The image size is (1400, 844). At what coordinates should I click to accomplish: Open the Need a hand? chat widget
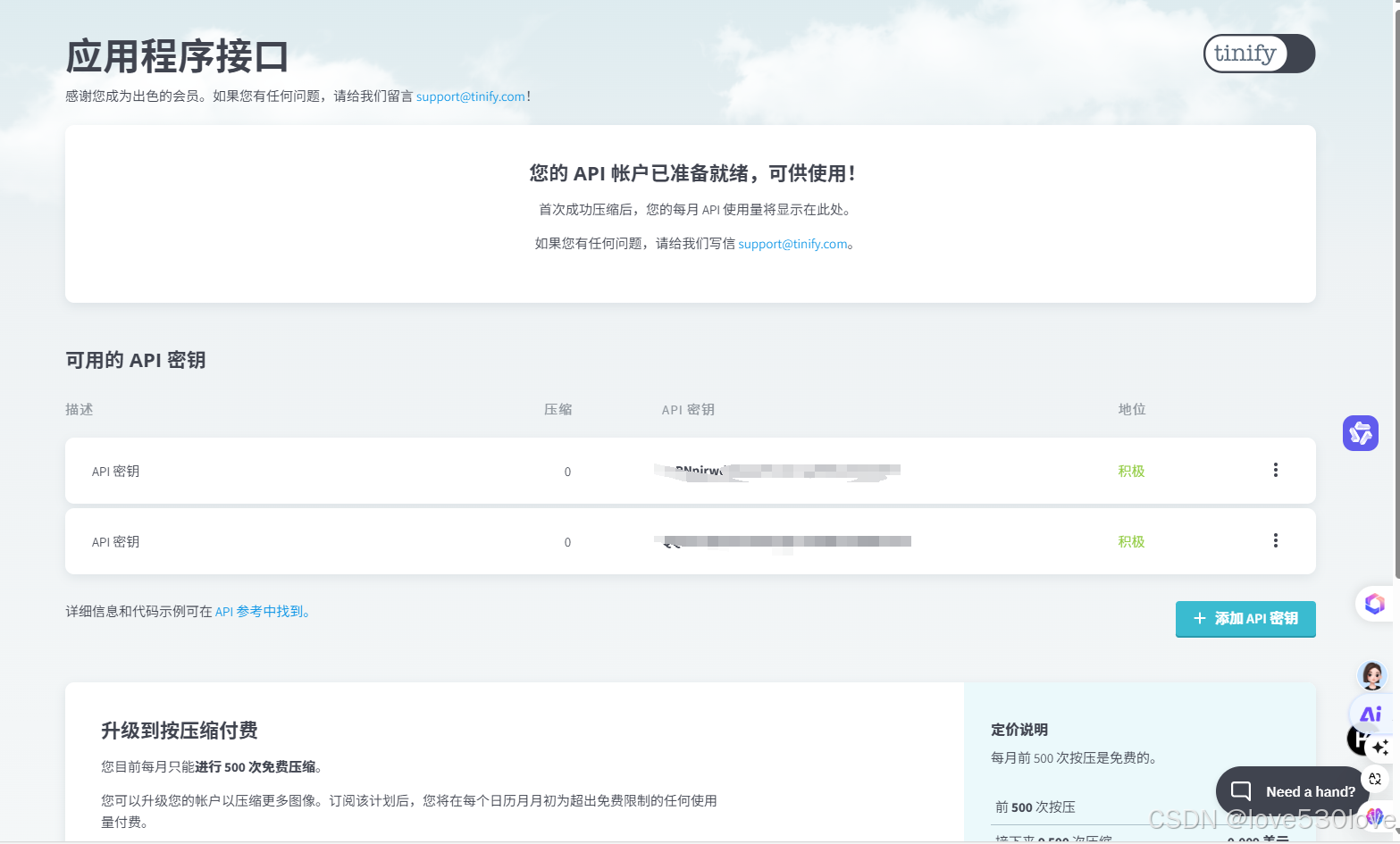1292,791
